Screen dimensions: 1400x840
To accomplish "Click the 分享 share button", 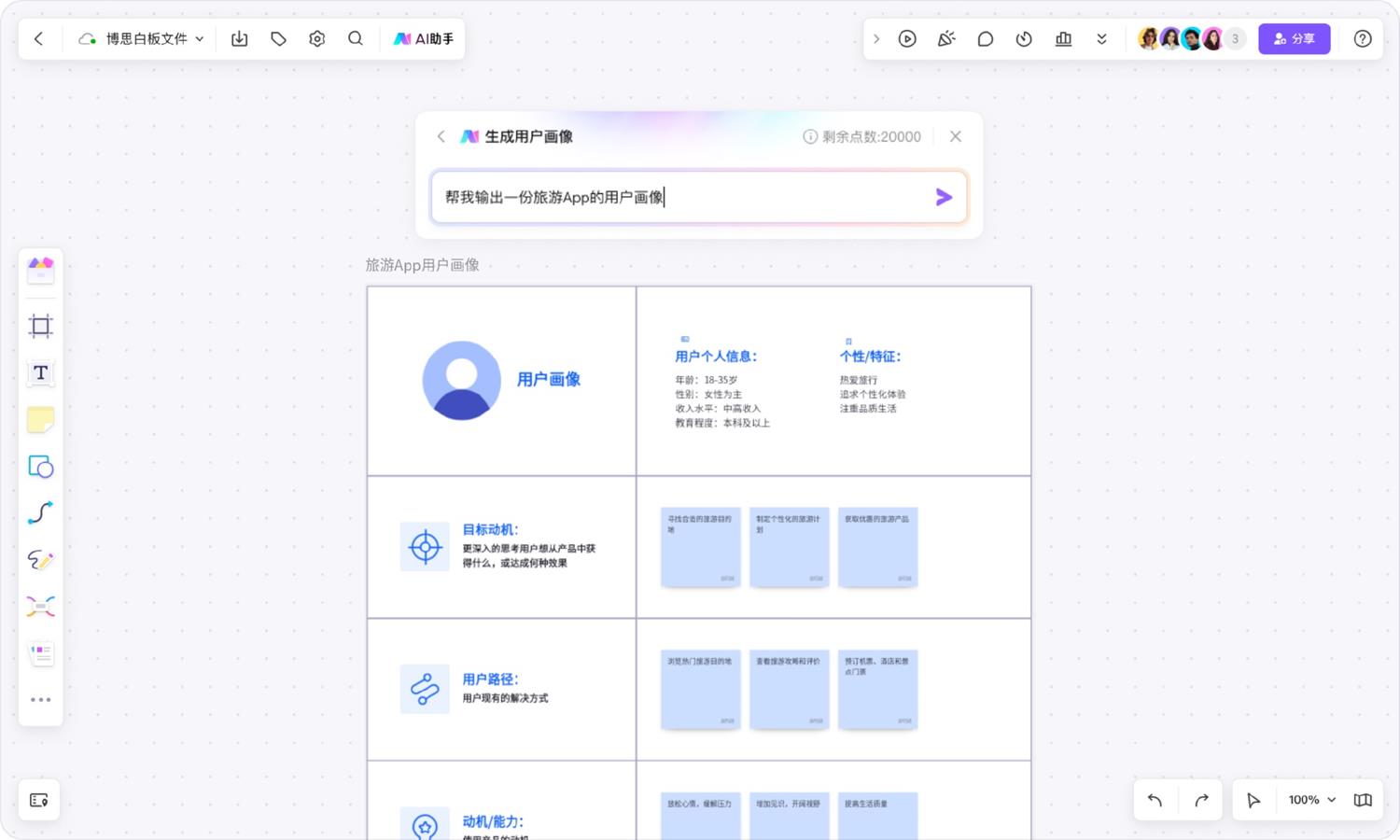I will 1295,38.
